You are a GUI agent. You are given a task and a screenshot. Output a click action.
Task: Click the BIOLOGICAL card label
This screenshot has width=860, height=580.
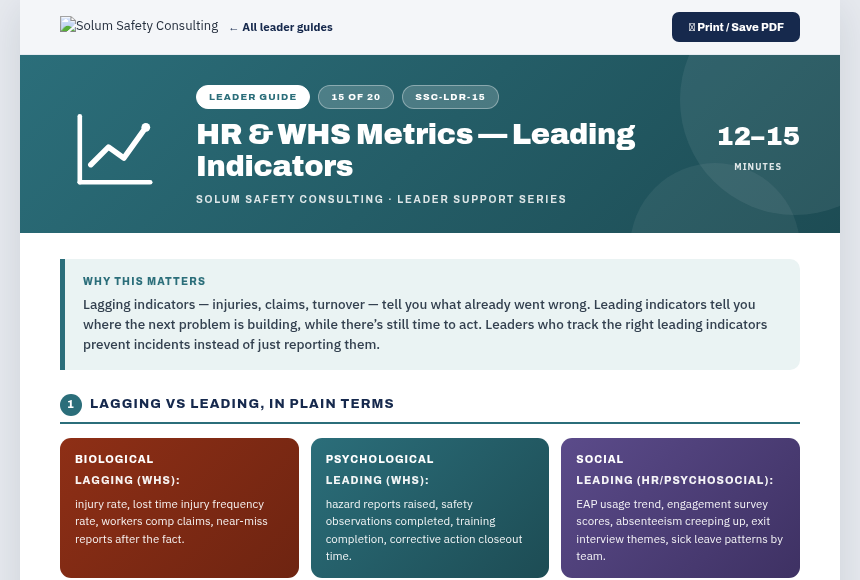(x=114, y=459)
